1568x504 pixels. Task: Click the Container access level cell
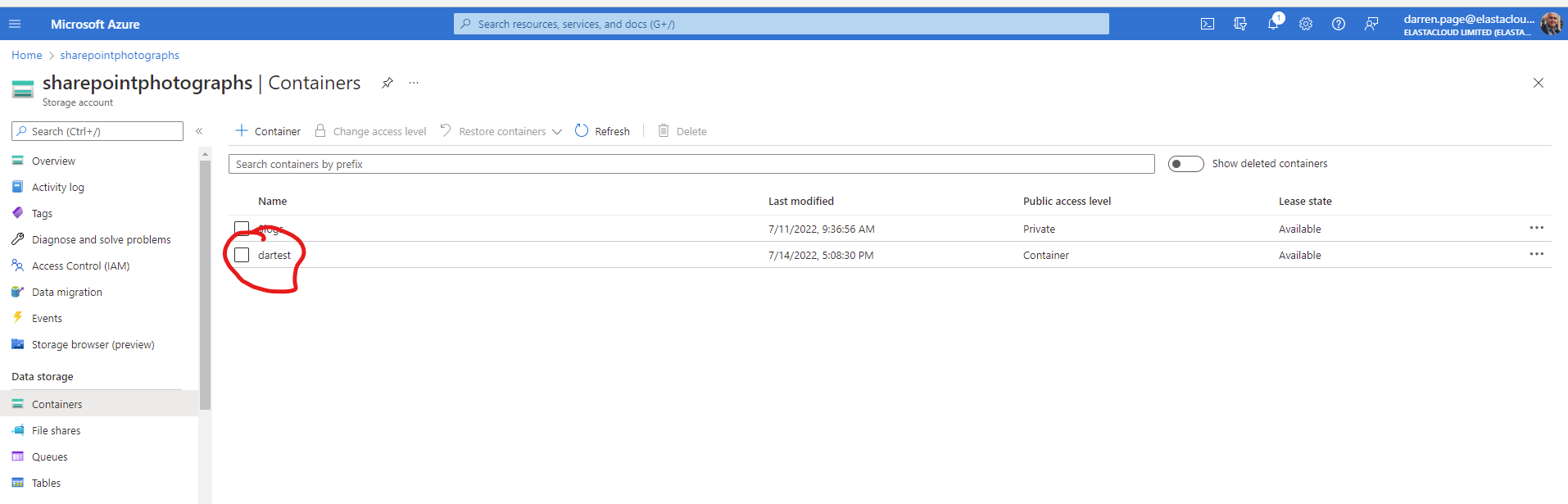click(x=1046, y=256)
